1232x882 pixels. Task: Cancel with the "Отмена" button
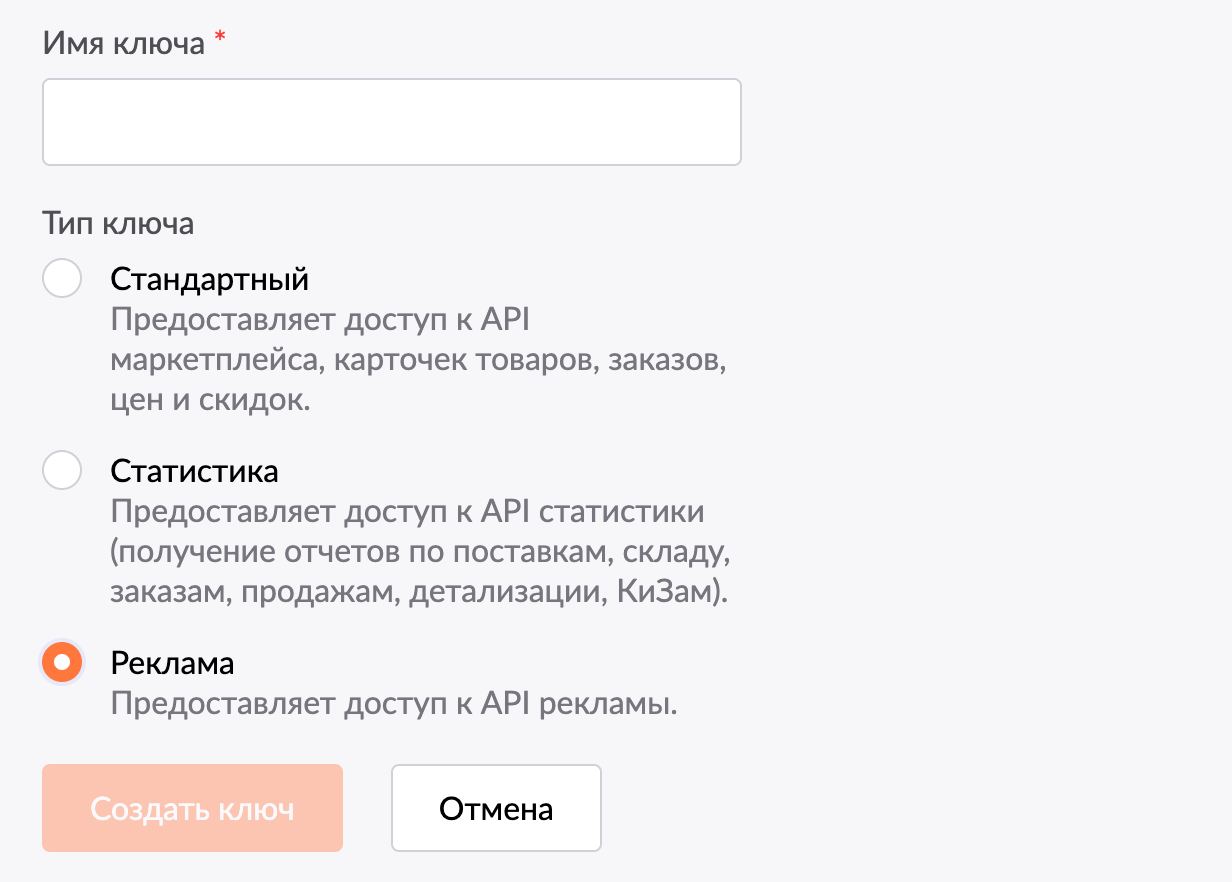(496, 808)
